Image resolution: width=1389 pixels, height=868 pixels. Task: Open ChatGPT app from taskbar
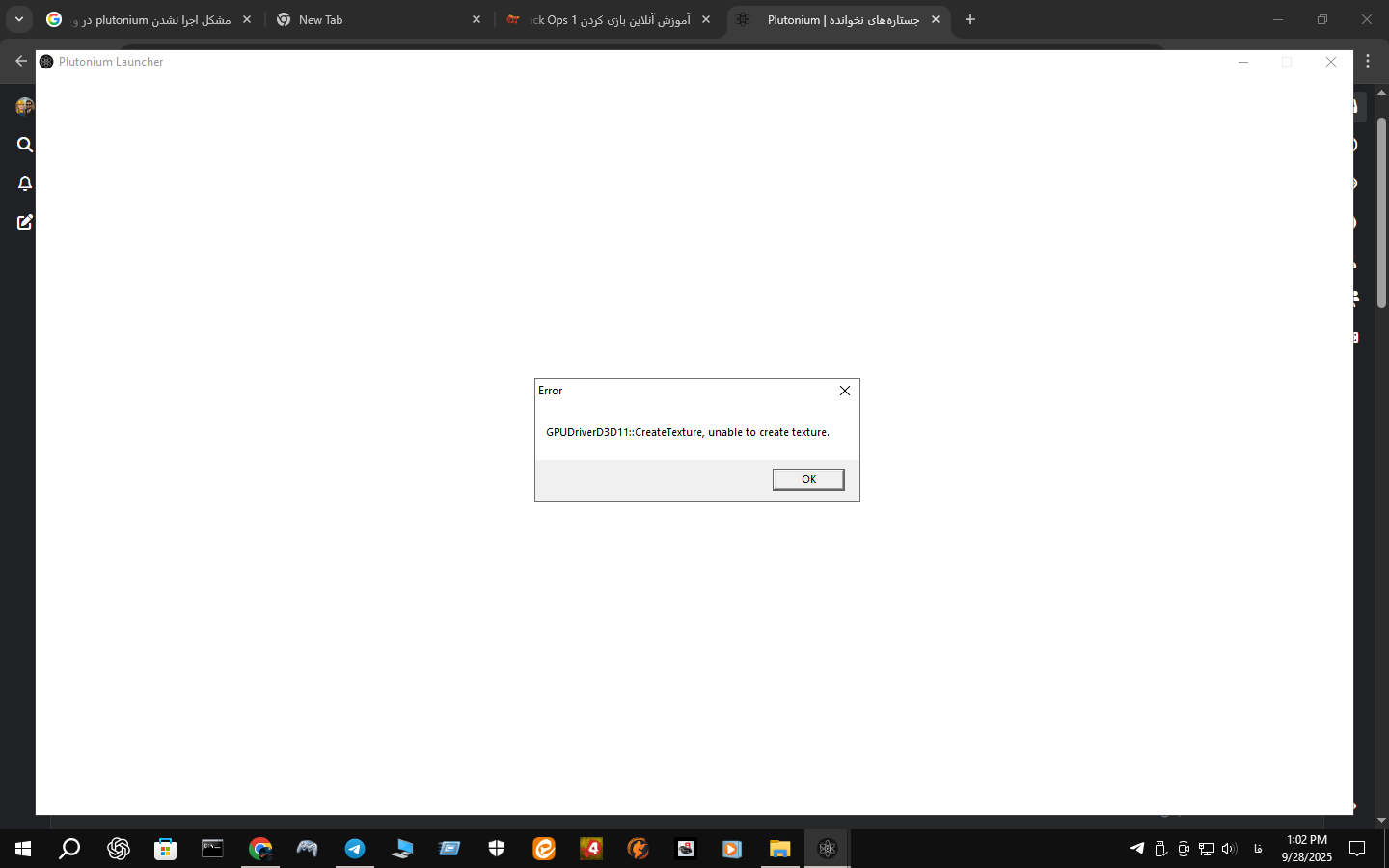tap(119, 849)
